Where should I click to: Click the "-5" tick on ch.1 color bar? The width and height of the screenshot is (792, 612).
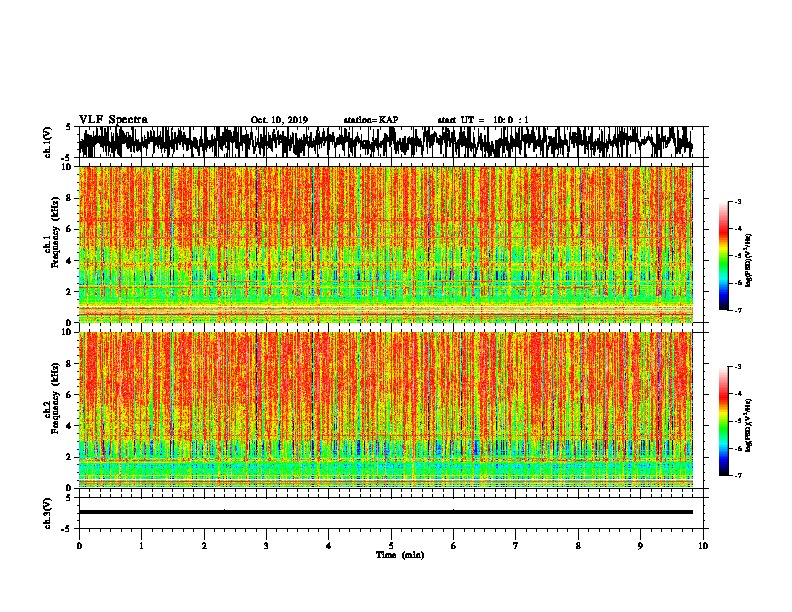pyautogui.click(x=738, y=256)
